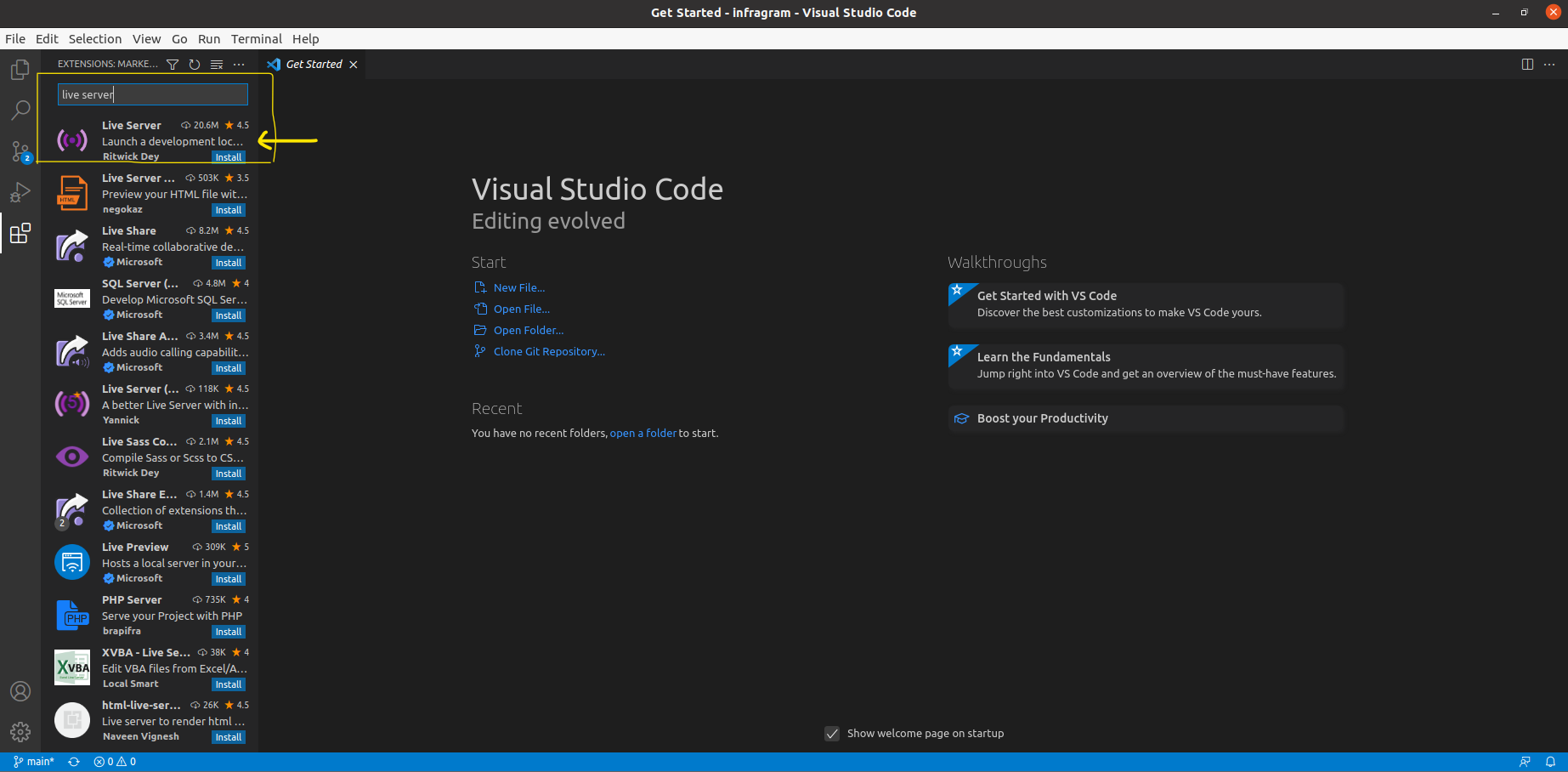The width and height of the screenshot is (1568, 772).
Task: Open editor more actions menu
Action: (1549, 65)
